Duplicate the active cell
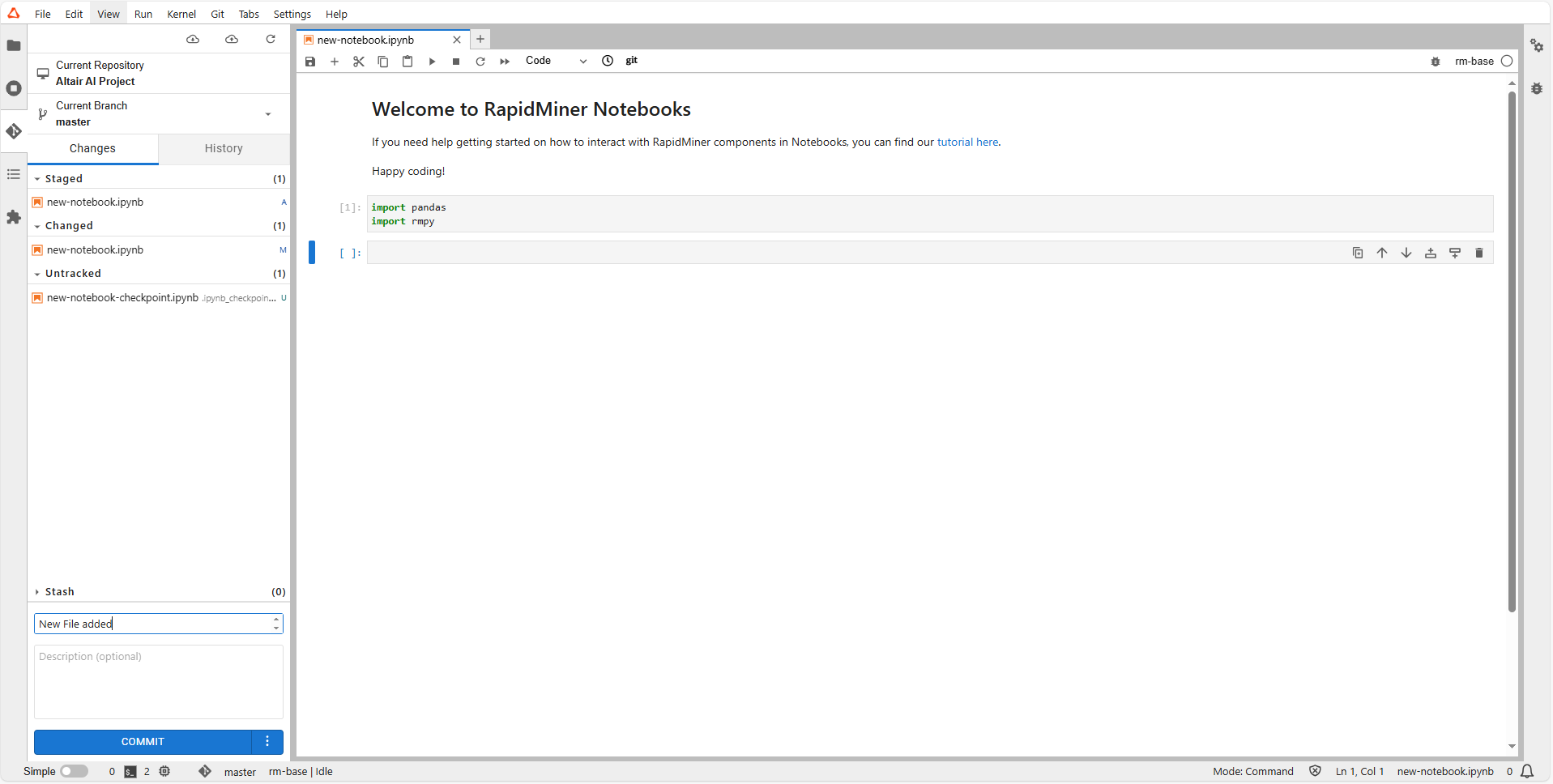 click(x=1358, y=253)
